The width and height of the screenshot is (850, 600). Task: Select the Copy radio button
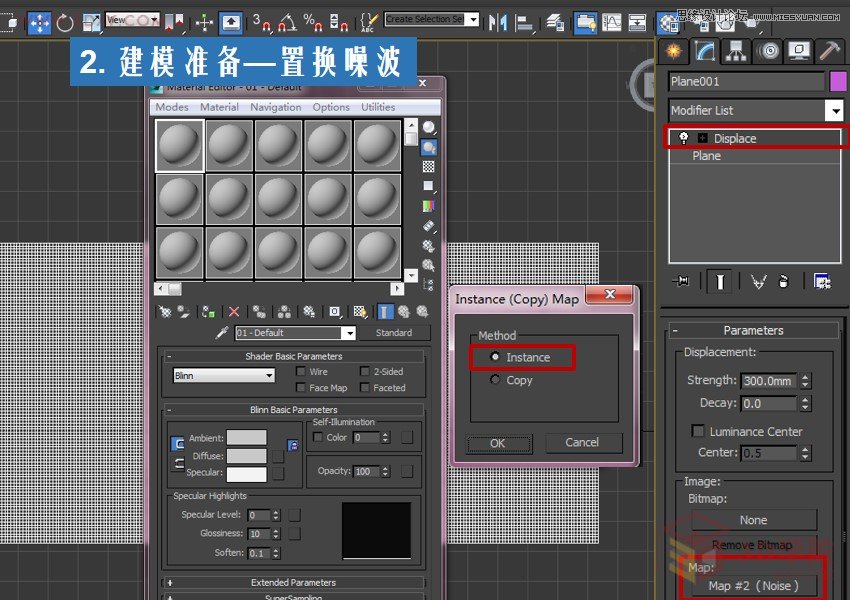pos(494,379)
